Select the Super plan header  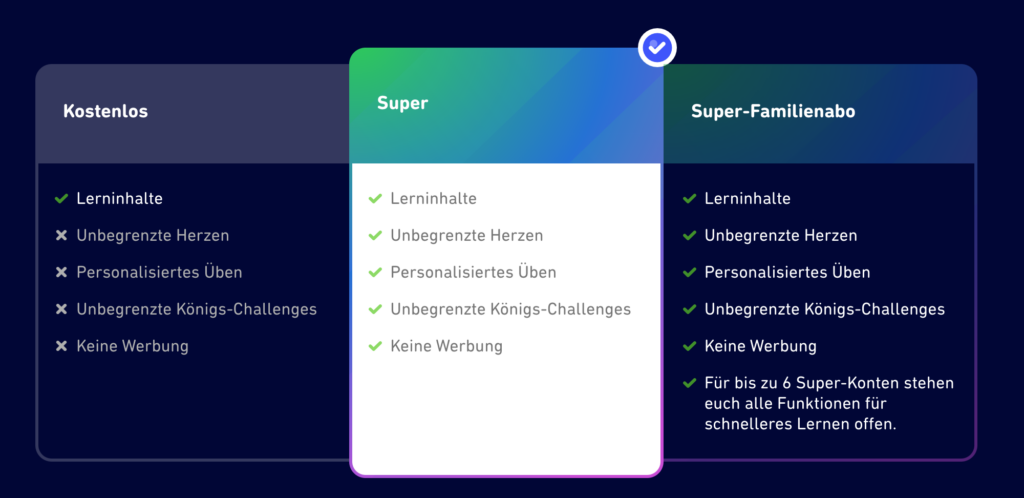tap(506, 106)
